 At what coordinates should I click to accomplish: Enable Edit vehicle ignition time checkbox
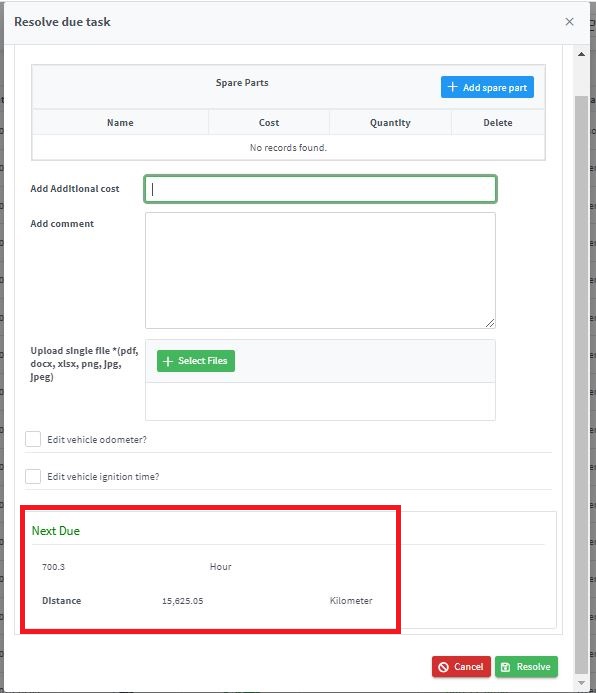point(33,476)
